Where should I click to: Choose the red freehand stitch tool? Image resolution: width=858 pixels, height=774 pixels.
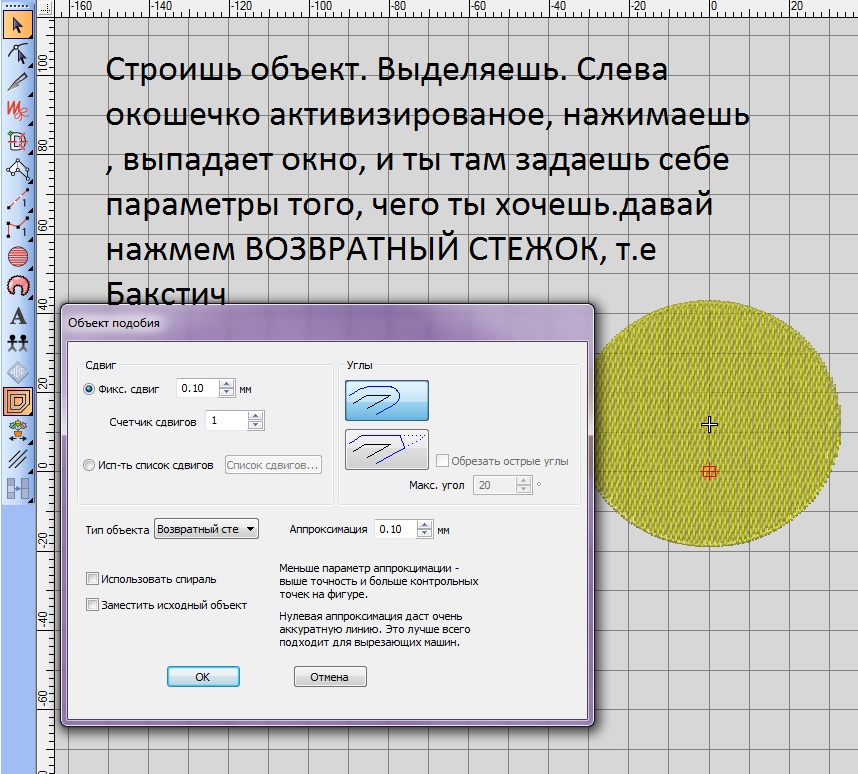pos(17,109)
